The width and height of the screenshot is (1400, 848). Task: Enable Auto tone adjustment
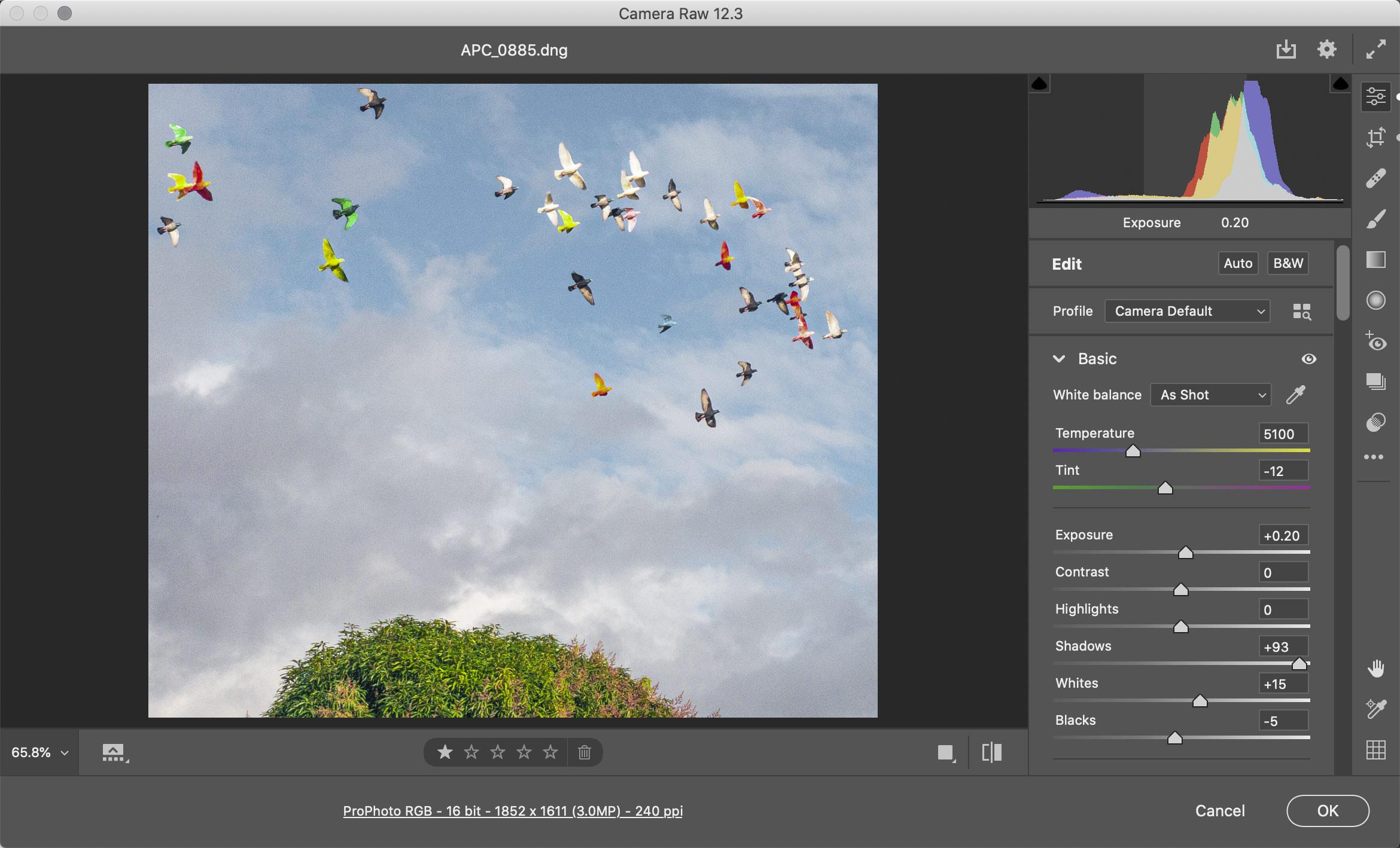point(1237,263)
